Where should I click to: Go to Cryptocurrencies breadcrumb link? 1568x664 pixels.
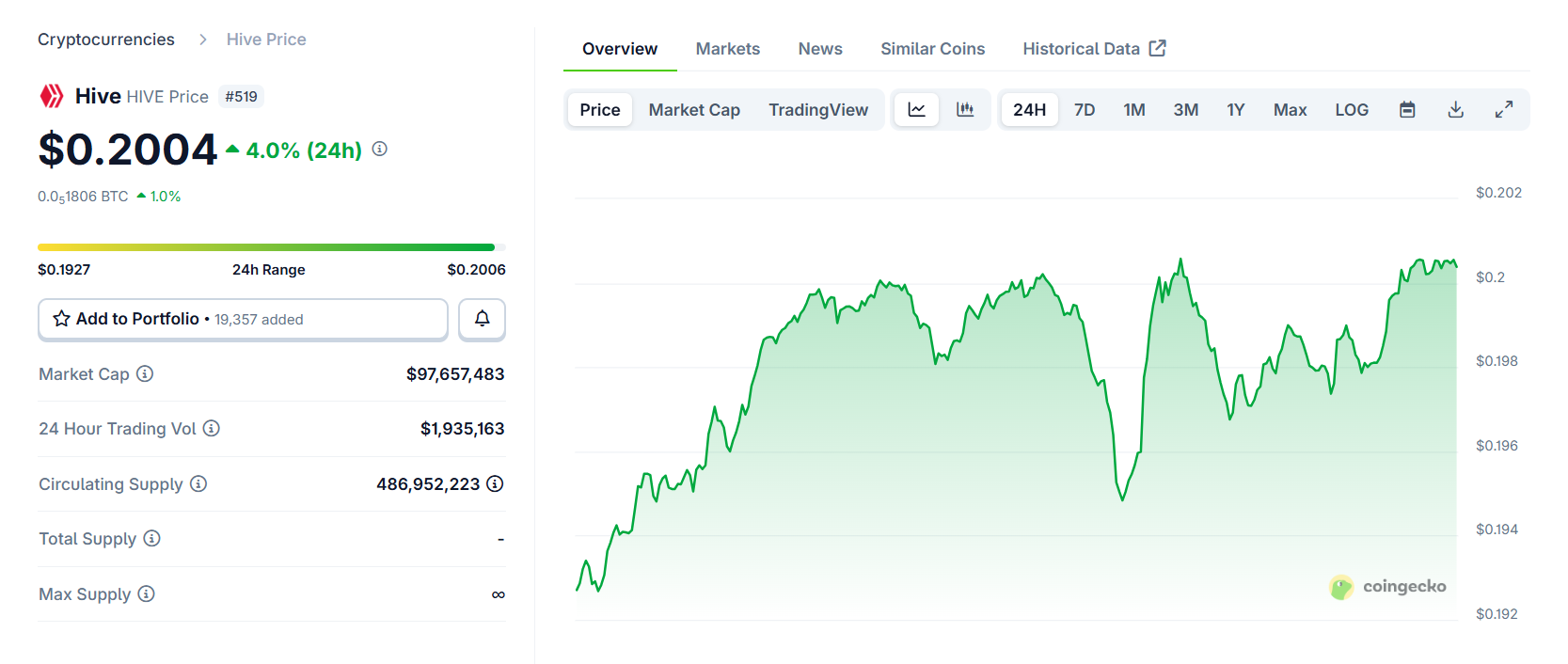(106, 40)
